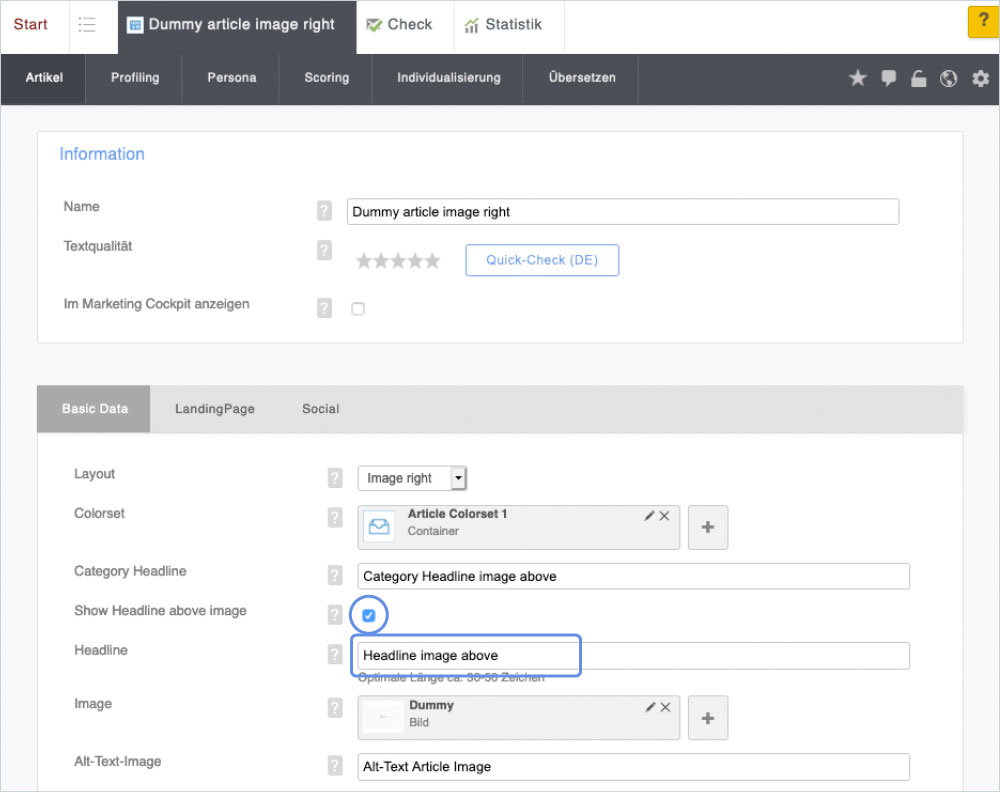Enable Im Marketing Cockpit anzeigen checkbox

click(x=358, y=309)
